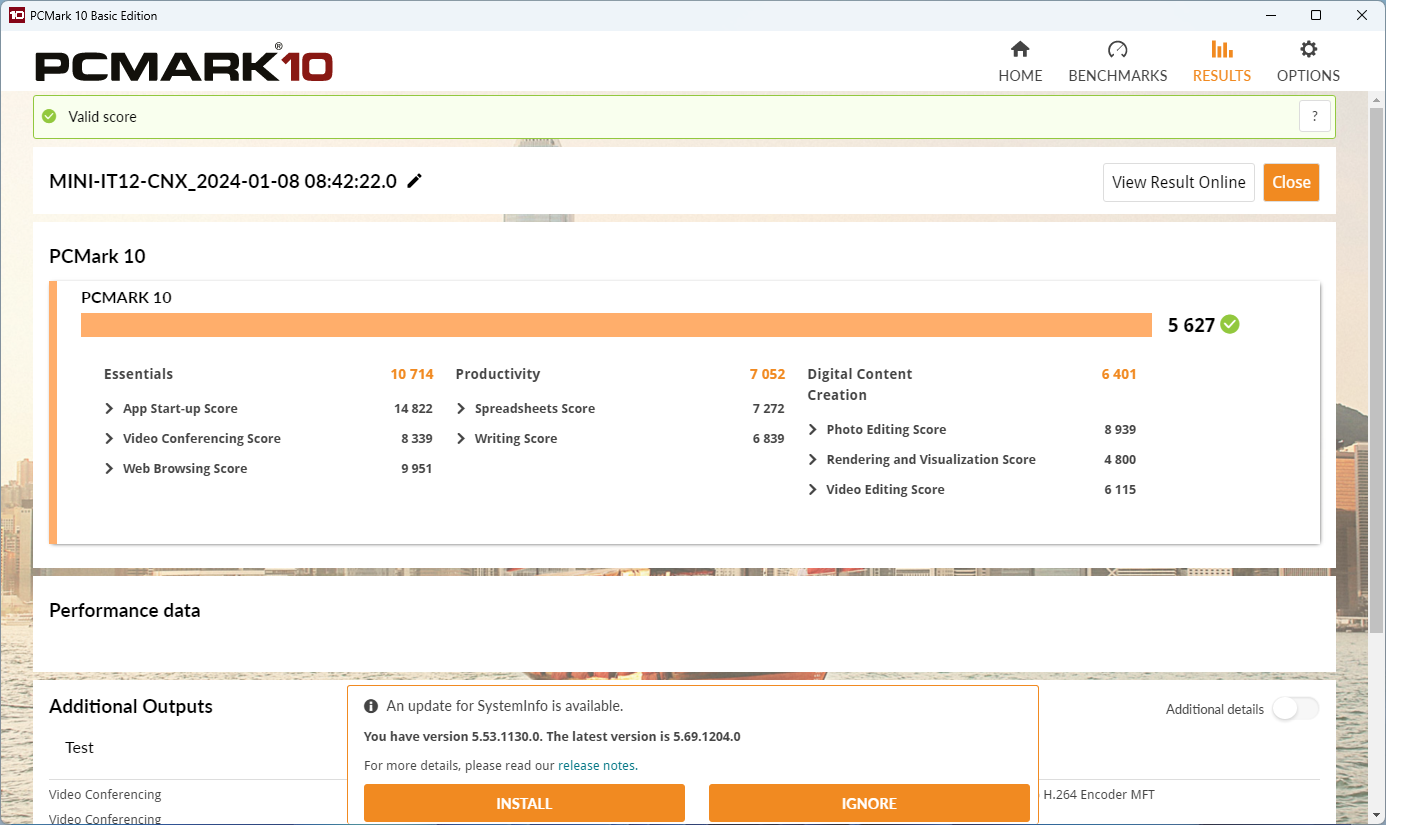The height and width of the screenshot is (825, 1424).
Task: Expand Rendering and Visualization Score row
Action: tap(813, 460)
